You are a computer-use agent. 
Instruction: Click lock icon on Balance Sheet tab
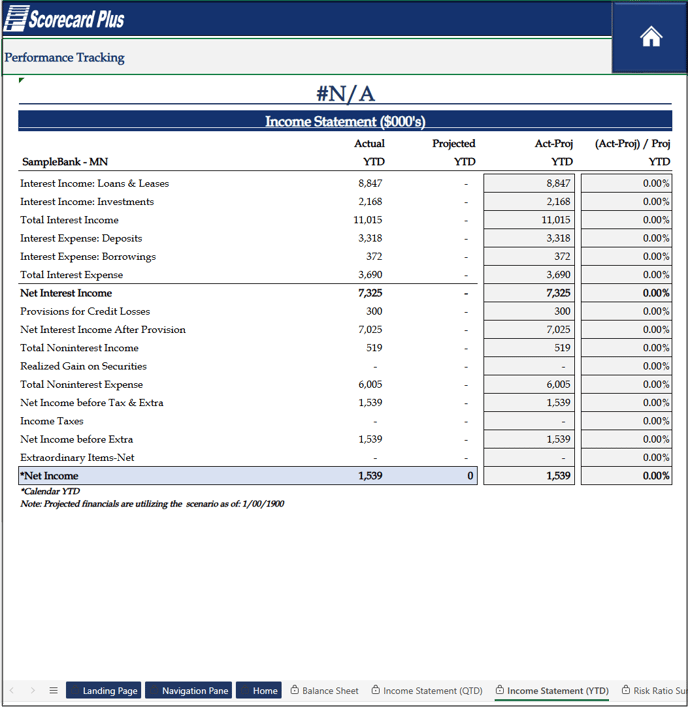(x=294, y=689)
